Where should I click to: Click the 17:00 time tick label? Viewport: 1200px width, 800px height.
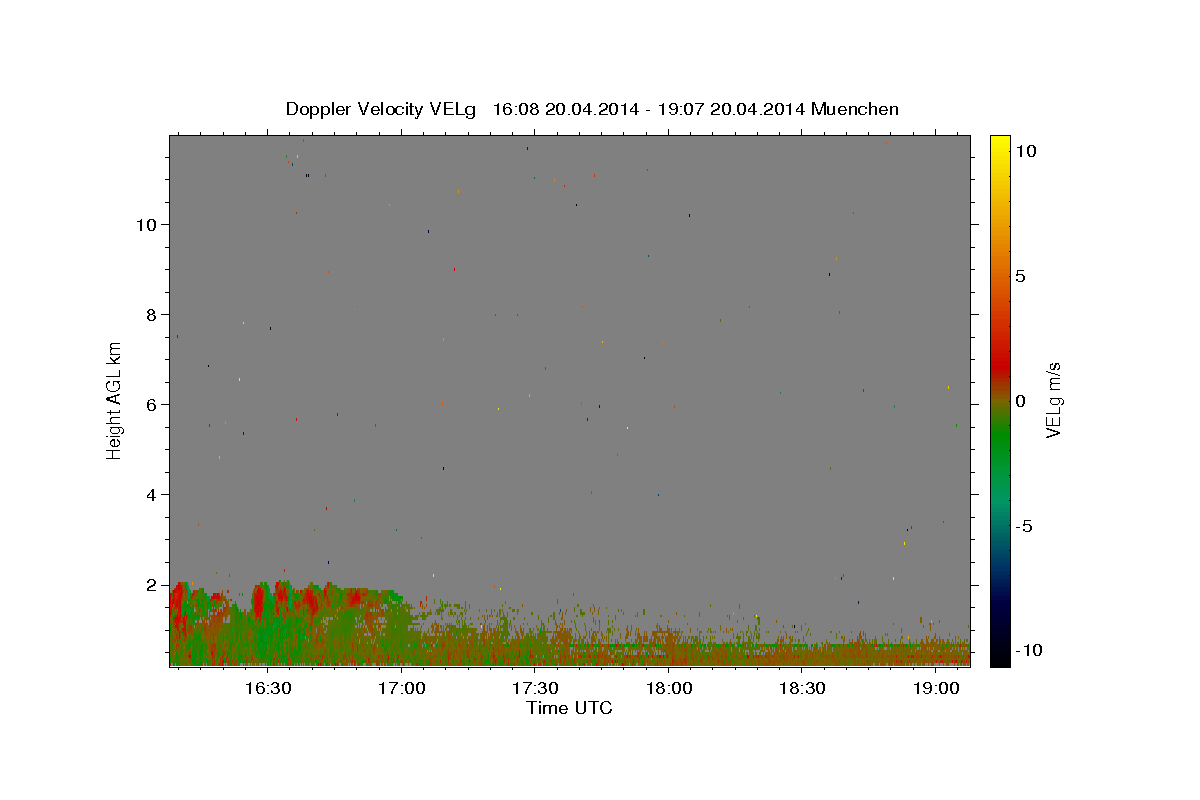click(401, 688)
